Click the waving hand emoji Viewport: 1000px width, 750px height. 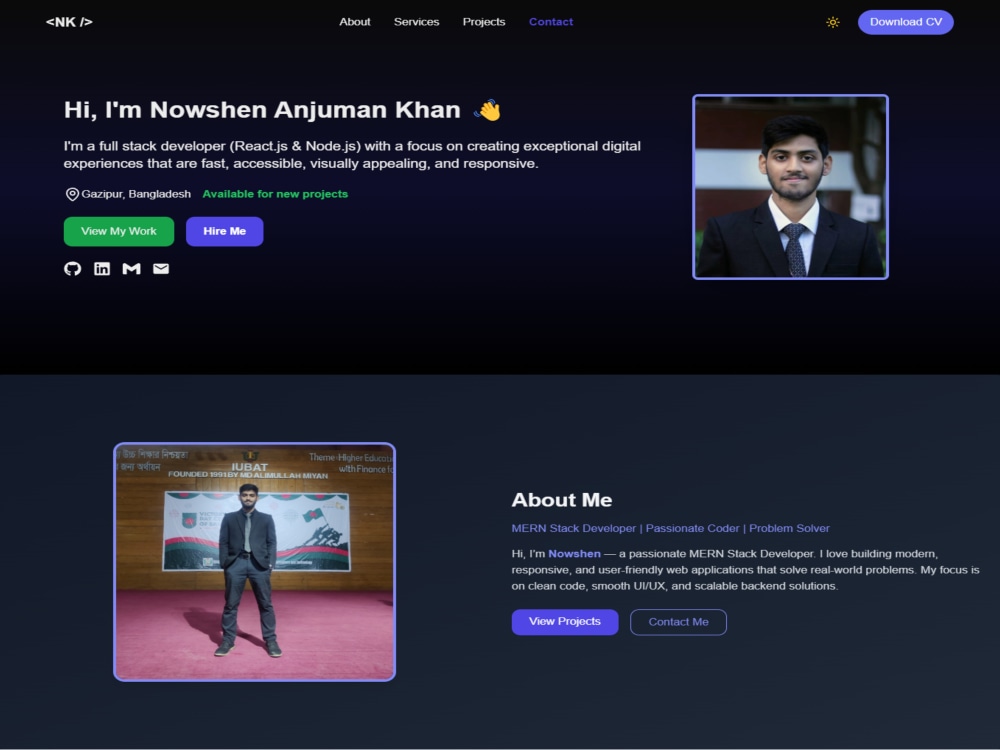click(x=487, y=110)
